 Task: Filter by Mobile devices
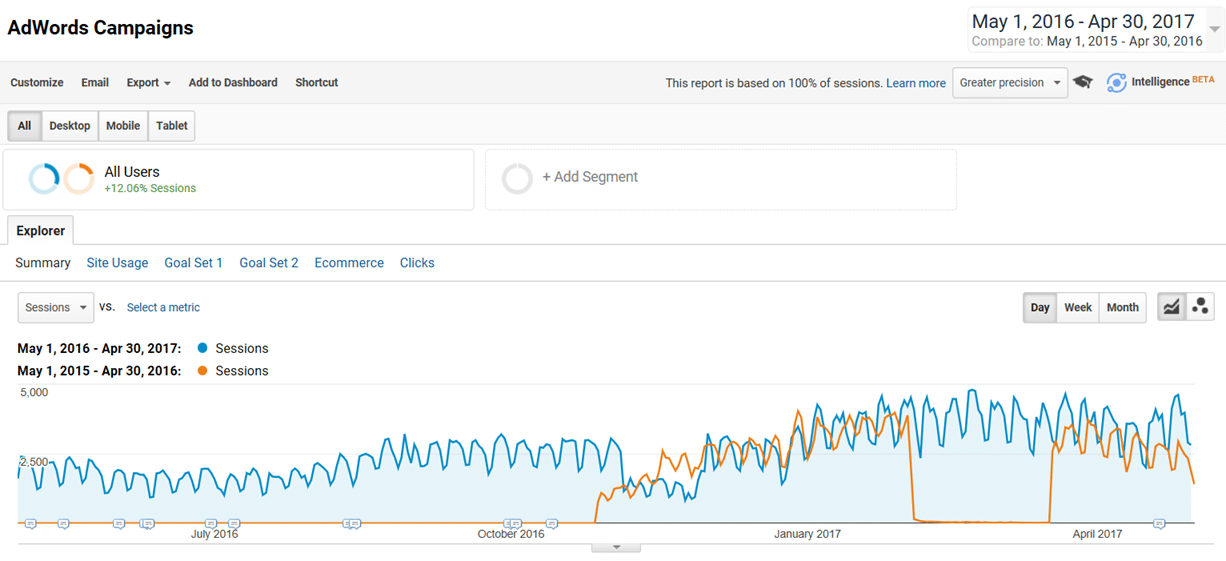pos(123,126)
